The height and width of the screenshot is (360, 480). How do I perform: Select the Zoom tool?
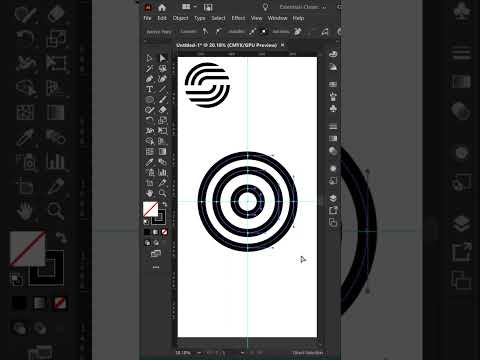coord(163,193)
